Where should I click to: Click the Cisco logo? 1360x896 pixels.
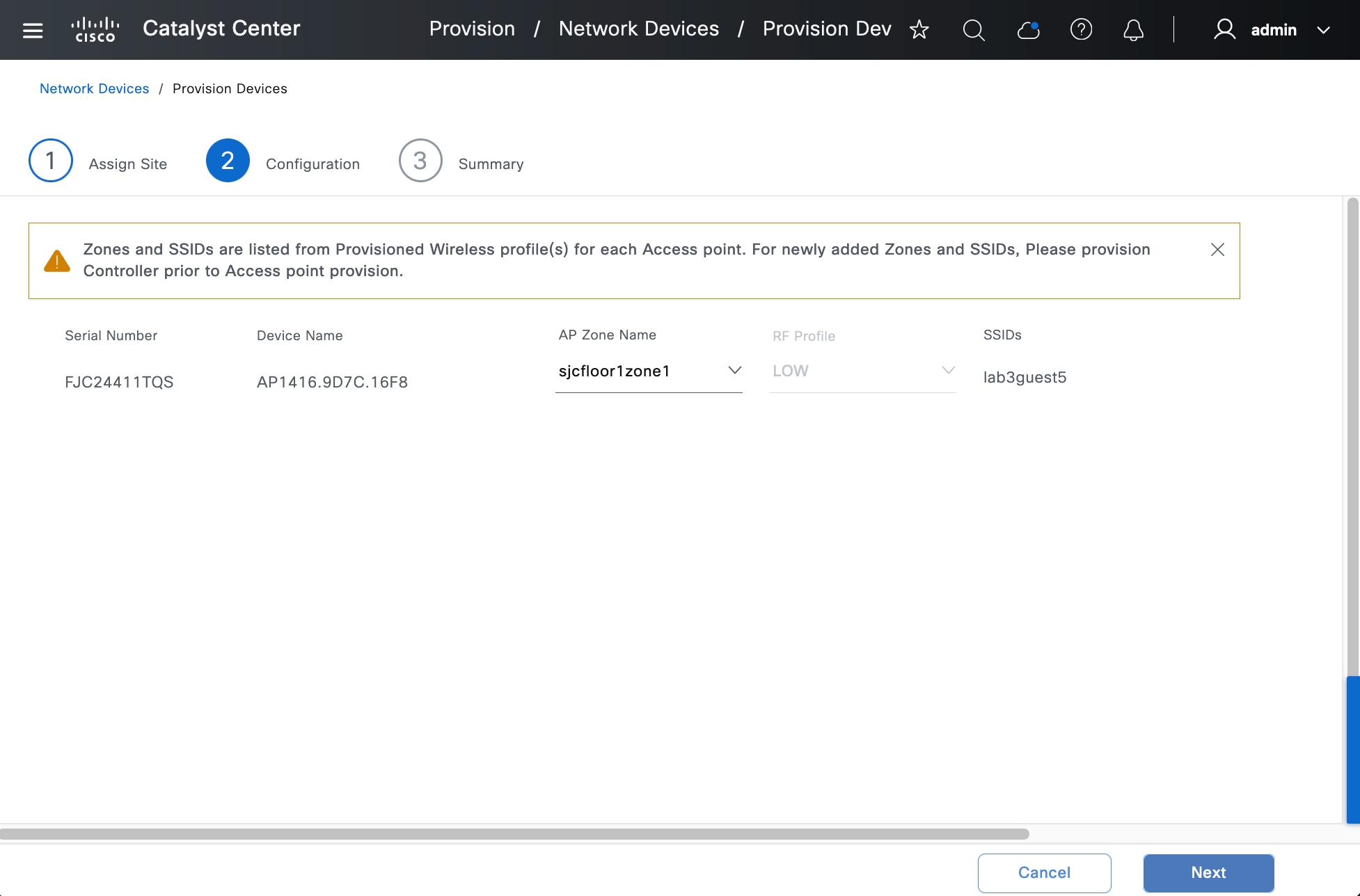tap(95, 30)
